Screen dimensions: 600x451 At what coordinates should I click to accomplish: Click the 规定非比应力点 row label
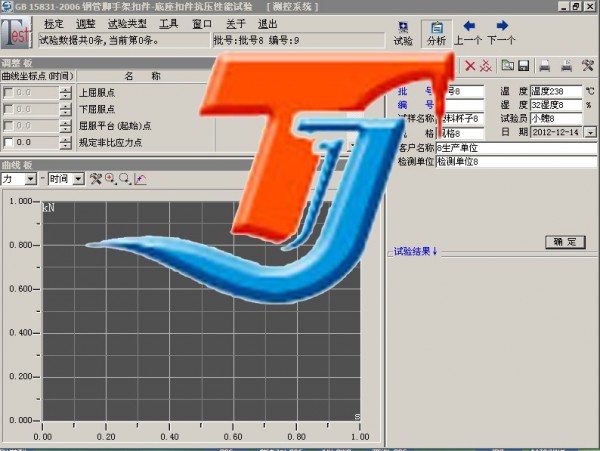pyautogui.click(x=111, y=143)
